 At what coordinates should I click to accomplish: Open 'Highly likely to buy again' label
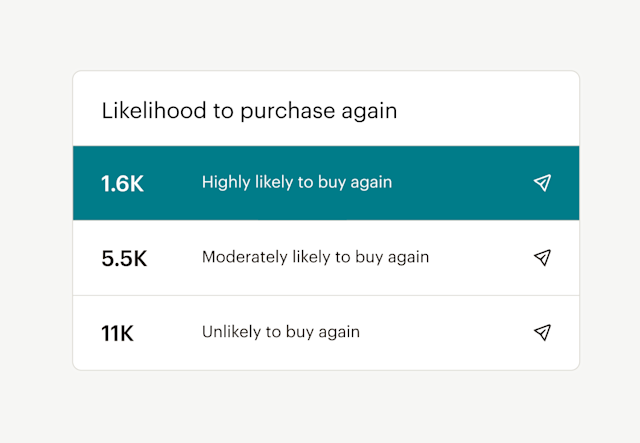pos(296,182)
